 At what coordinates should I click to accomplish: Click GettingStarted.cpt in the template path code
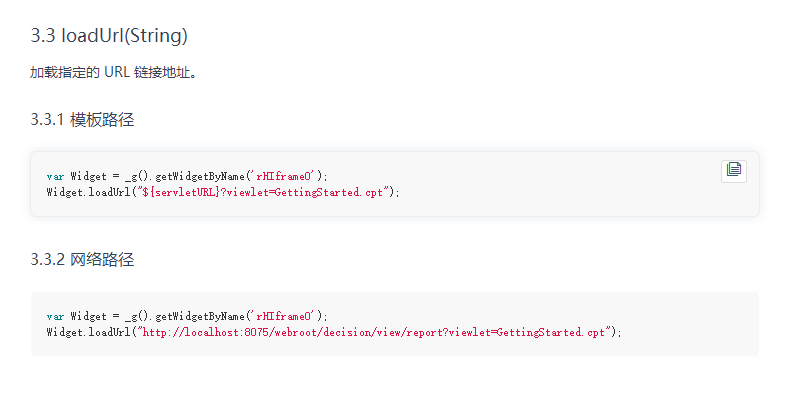coord(329,192)
